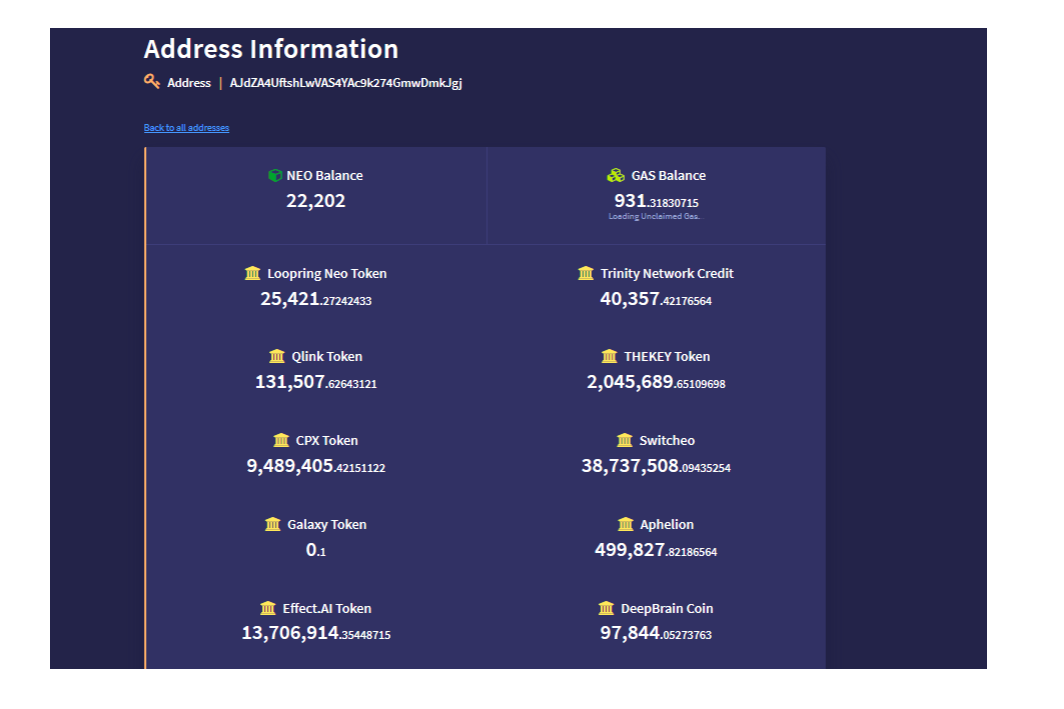Click the Loopring Neo Token label
The image size is (1064, 709).
[x=327, y=273]
